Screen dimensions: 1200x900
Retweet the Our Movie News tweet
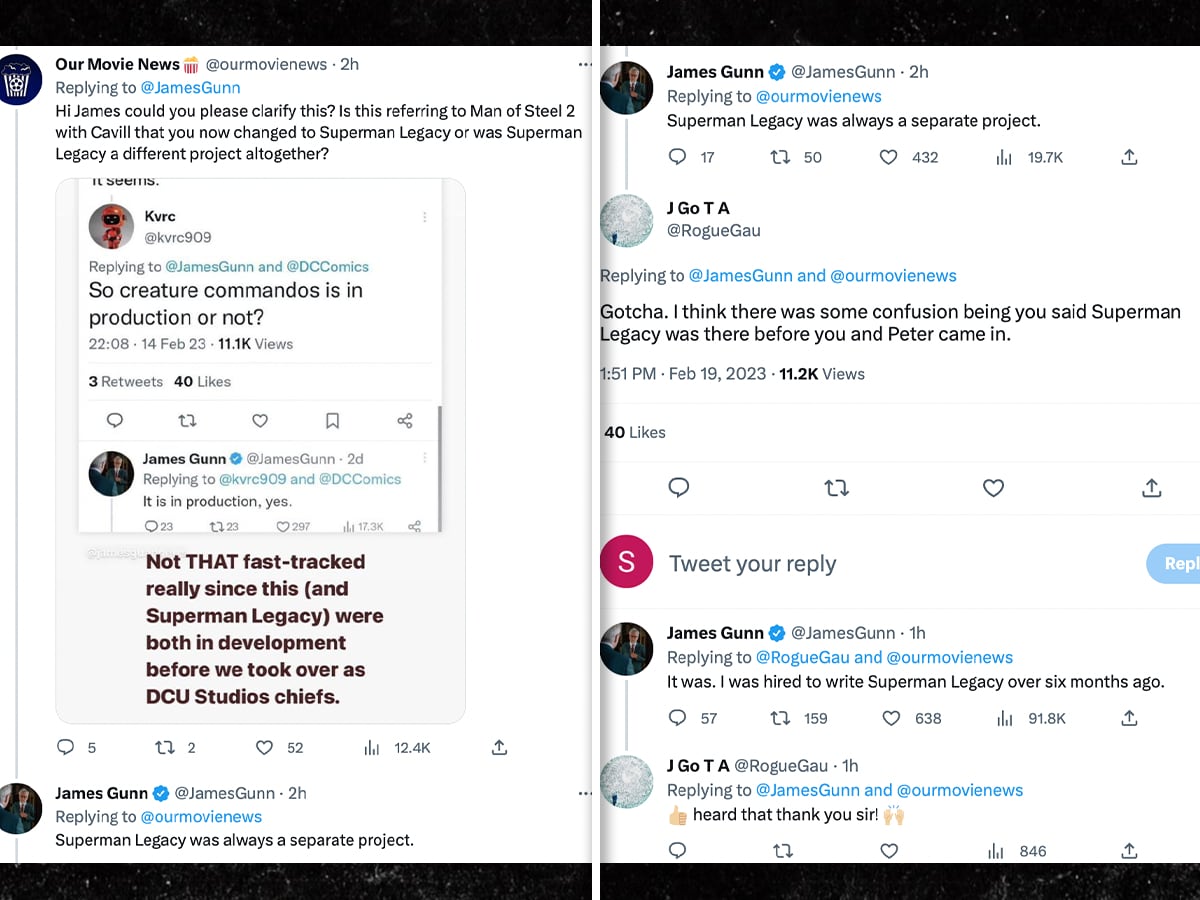click(x=163, y=747)
